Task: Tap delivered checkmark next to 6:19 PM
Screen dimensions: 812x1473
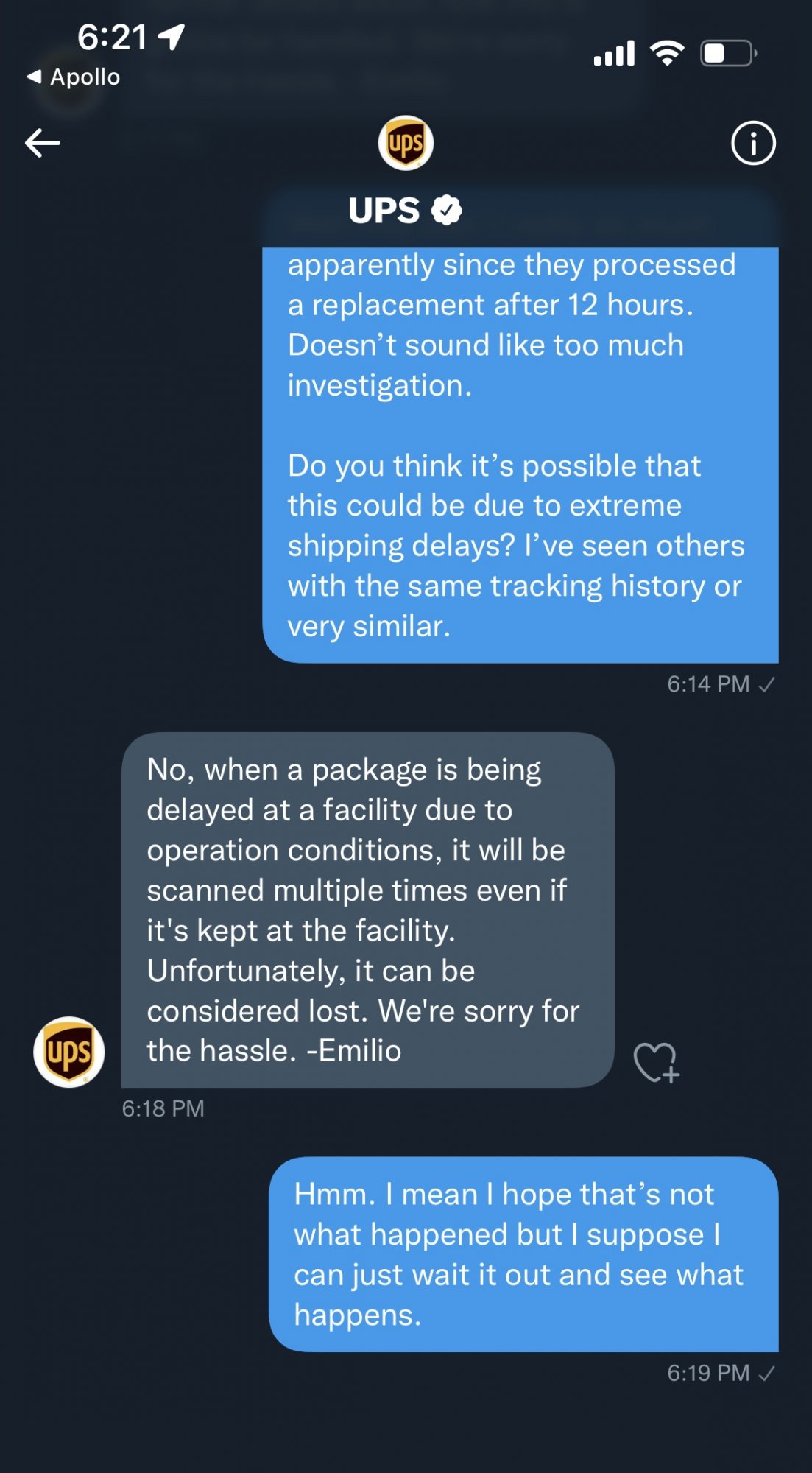Action: (766, 1374)
